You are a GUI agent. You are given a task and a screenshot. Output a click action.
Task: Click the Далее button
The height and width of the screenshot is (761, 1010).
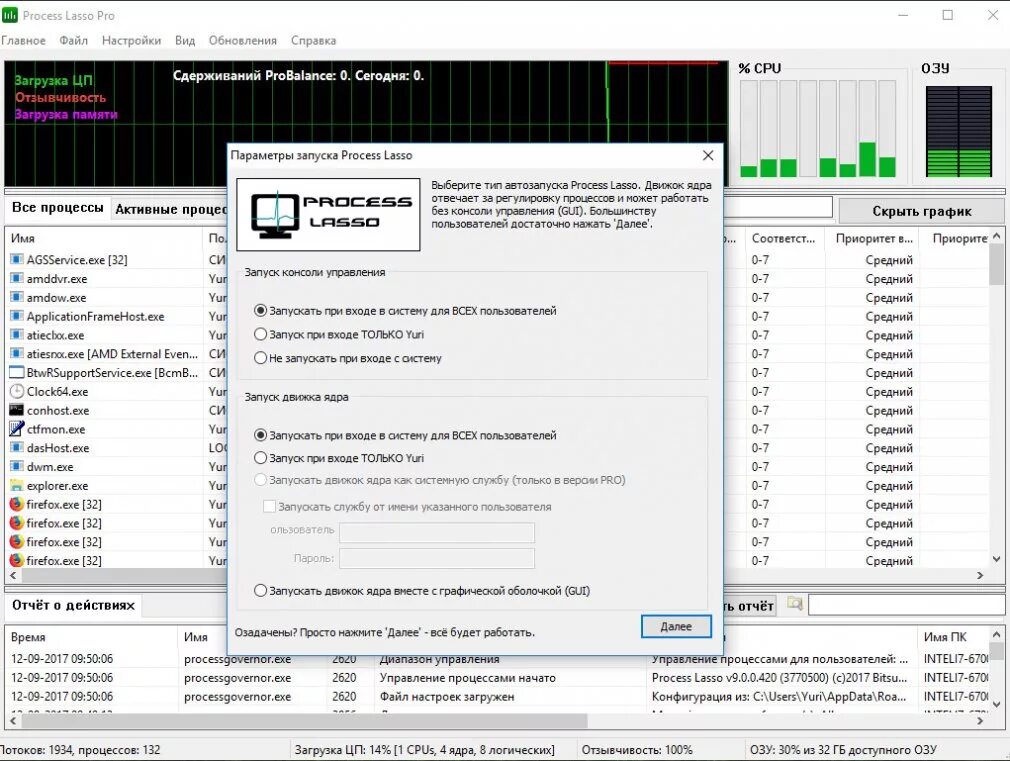[x=676, y=626]
